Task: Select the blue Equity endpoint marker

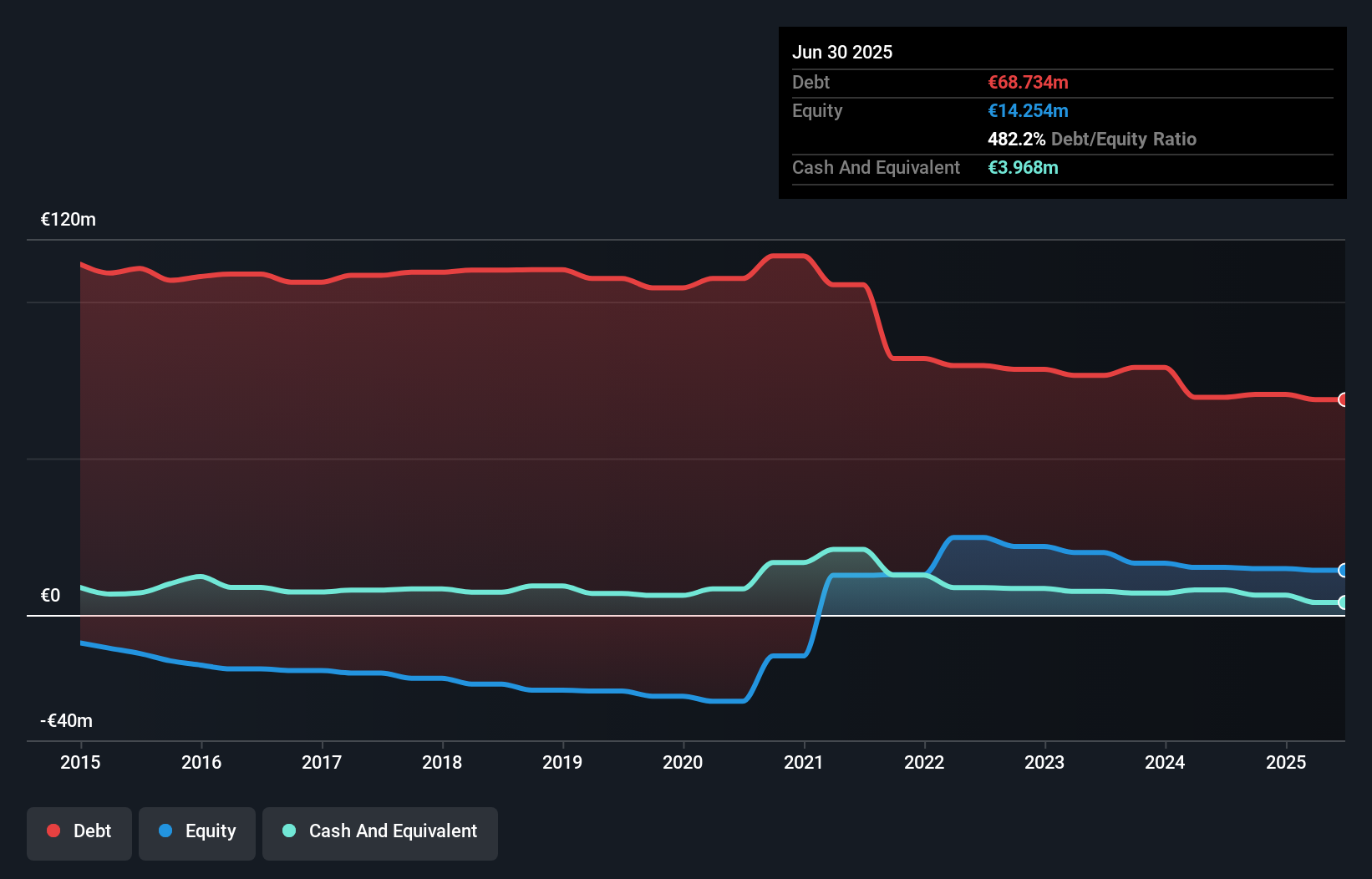Action: point(1342,571)
